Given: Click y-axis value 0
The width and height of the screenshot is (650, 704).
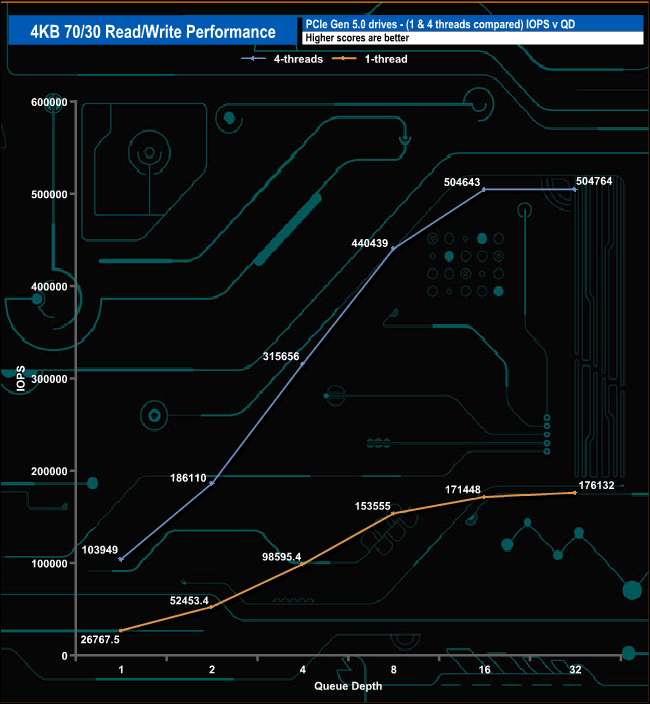Looking at the screenshot, I should 65,656.
